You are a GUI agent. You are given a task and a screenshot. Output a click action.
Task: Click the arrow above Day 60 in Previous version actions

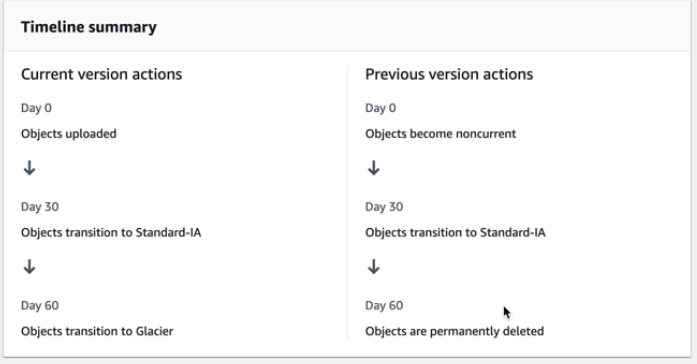coord(373,267)
